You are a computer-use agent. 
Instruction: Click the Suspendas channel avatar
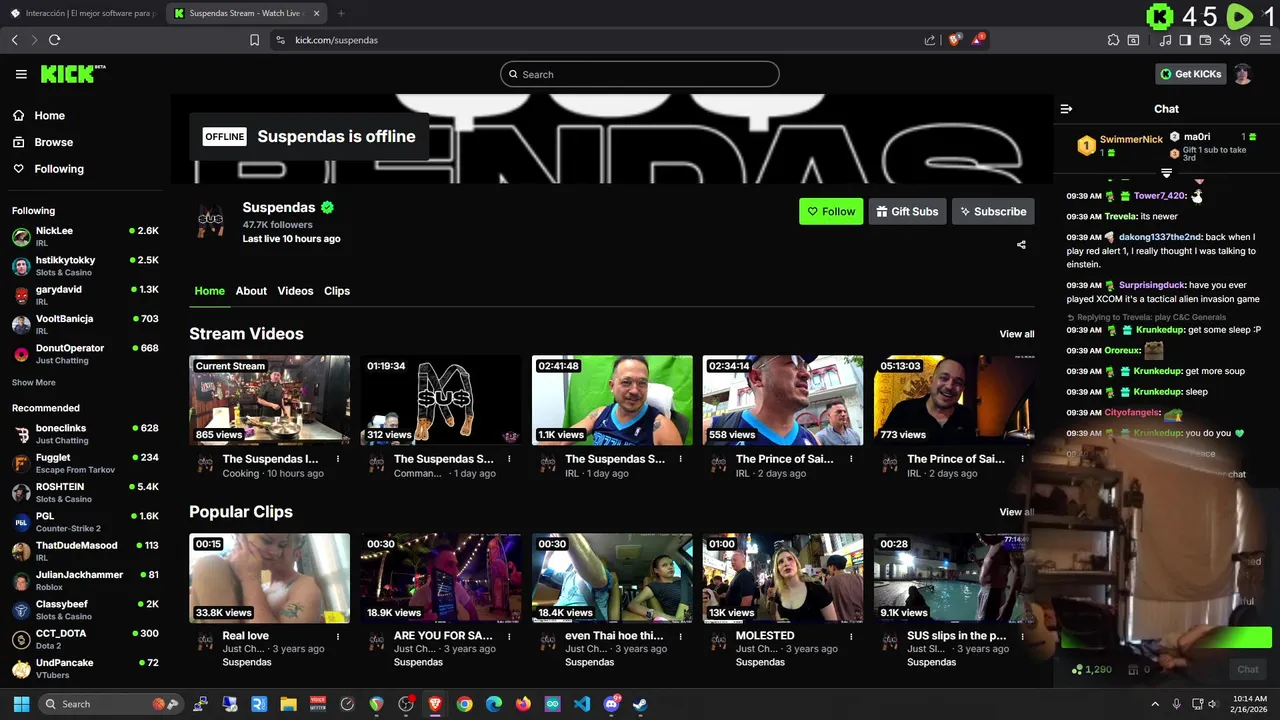click(x=211, y=218)
